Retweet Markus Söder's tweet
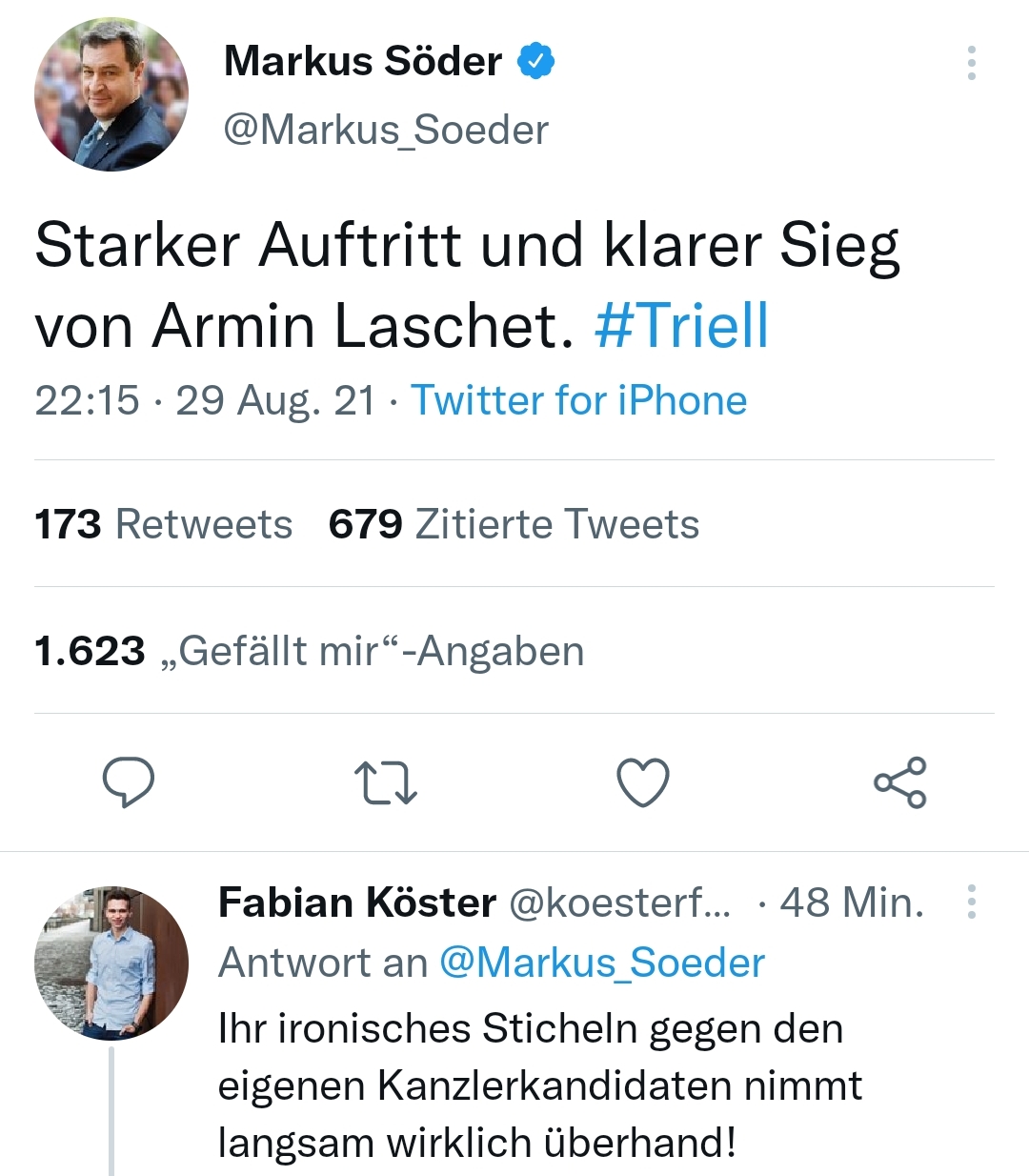The height and width of the screenshot is (1176, 1029). click(x=385, y=782)
